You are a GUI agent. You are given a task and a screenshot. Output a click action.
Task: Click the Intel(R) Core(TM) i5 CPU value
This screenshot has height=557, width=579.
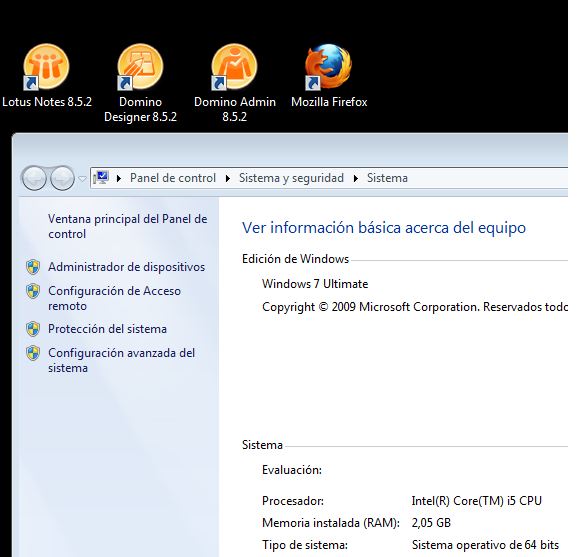(x=476, y=501)
